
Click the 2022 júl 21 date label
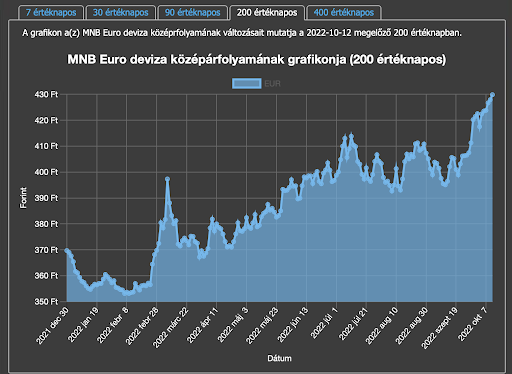353,324
